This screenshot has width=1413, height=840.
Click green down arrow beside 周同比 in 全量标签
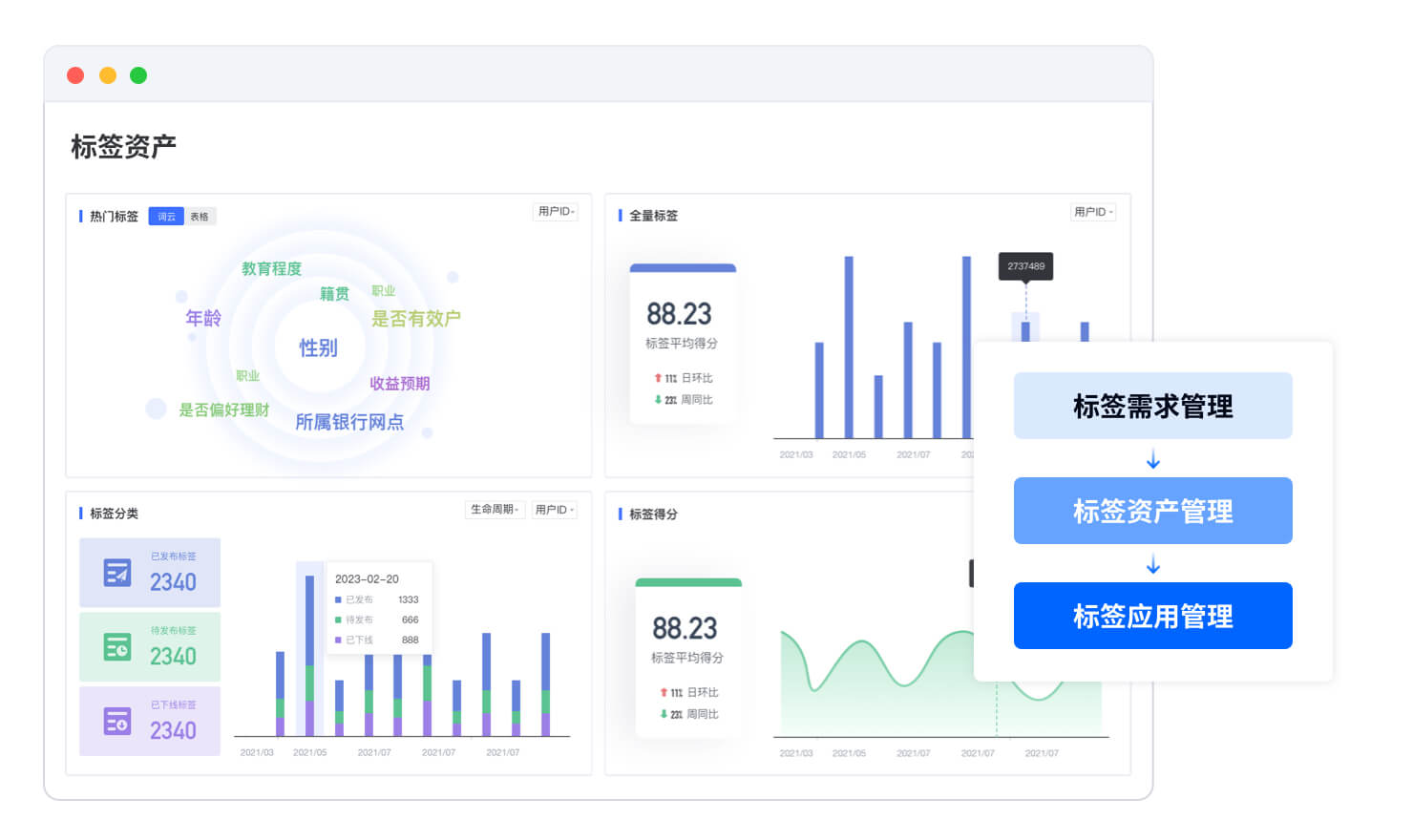[658, 400]
